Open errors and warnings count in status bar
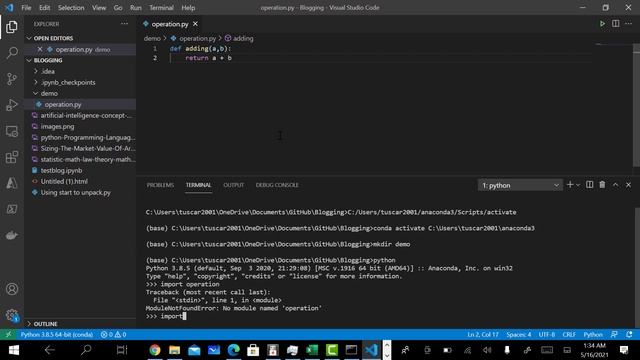 click(113, 335)
